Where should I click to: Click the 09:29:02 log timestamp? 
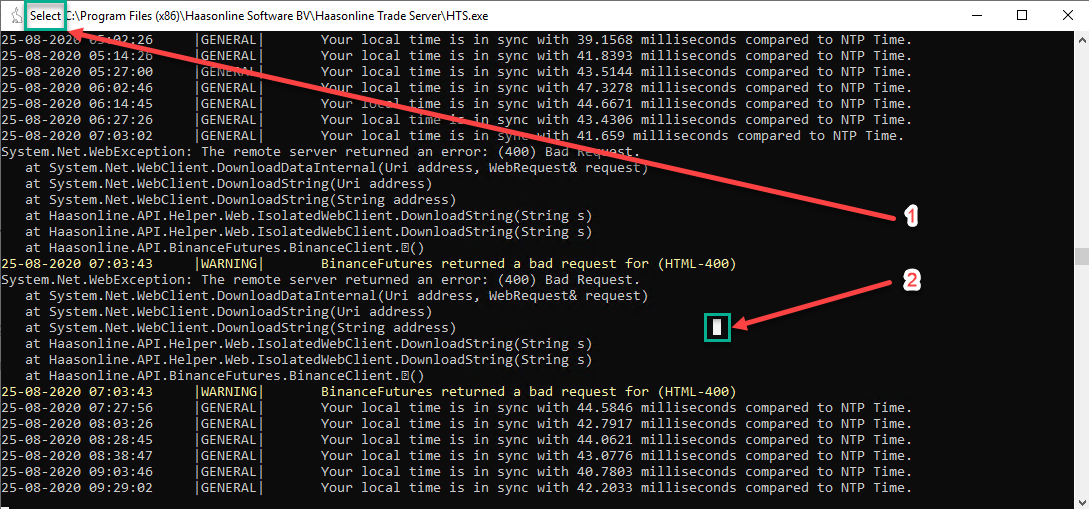pyautogui.click(x=122, y=487)
